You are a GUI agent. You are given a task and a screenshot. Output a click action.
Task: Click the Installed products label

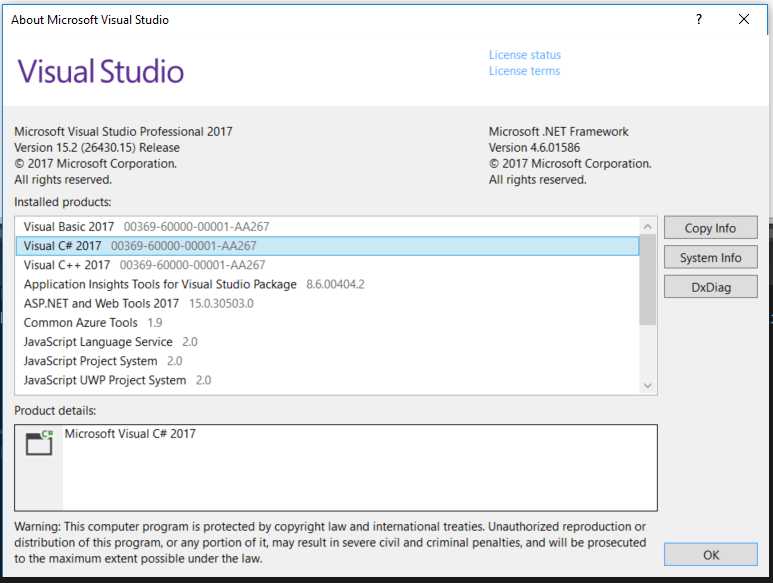click(x=63, y=202)
